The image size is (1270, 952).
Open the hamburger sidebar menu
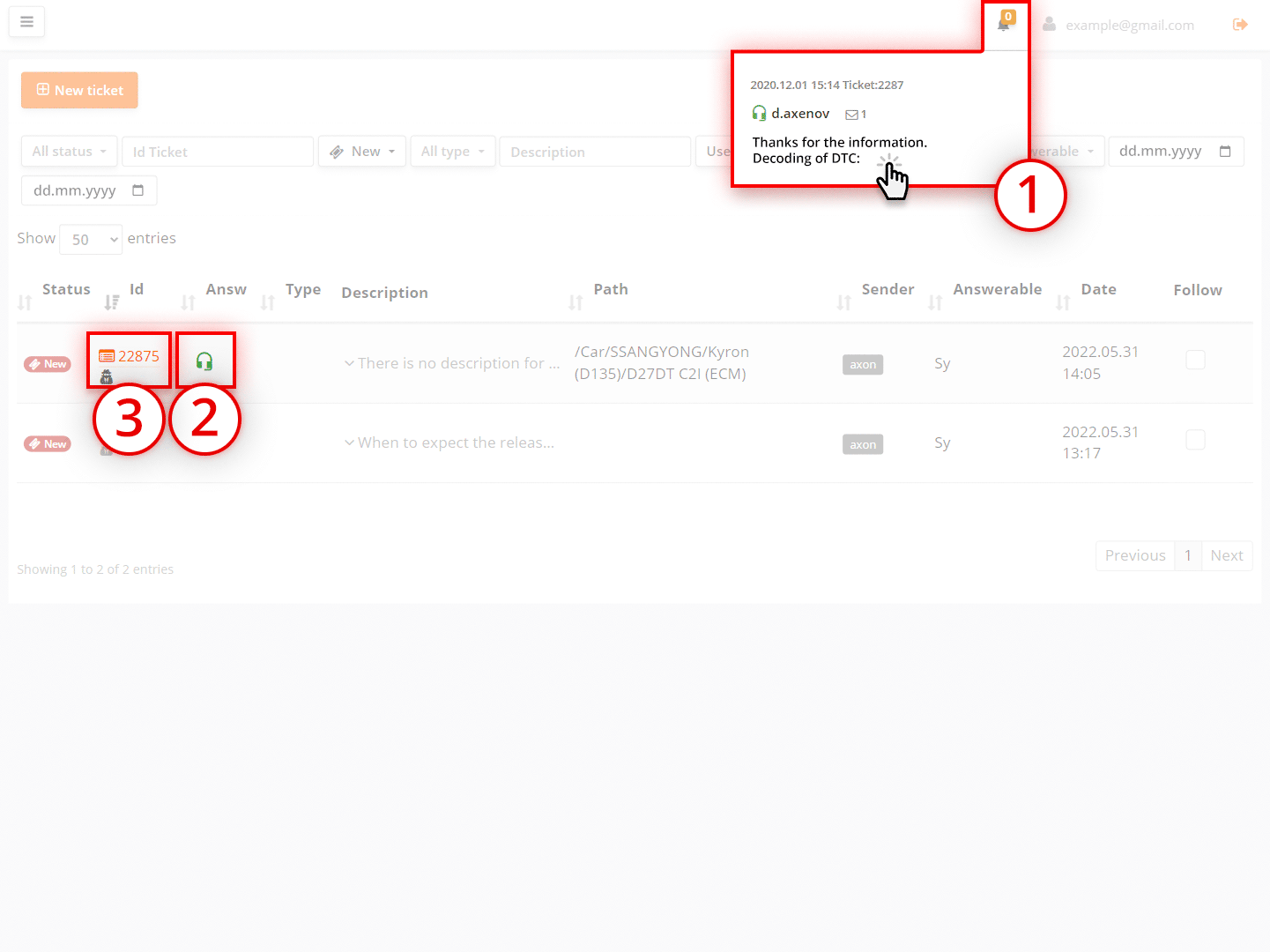(26, 22)
